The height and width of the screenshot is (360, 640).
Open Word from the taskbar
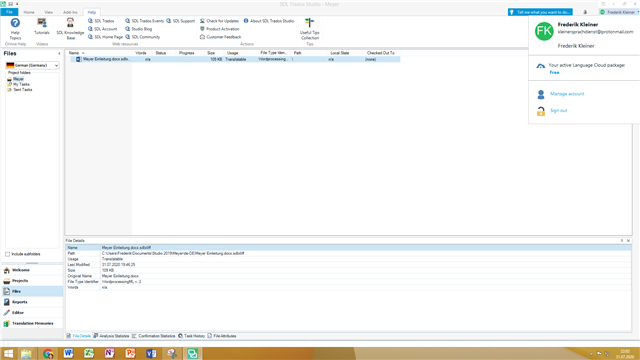(68, 353)
